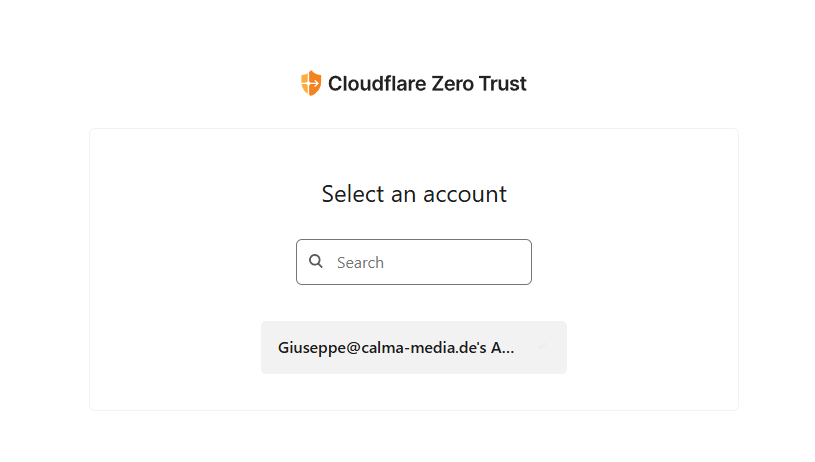Viewport: 815px width, 462px height.
Task: Click the orange Cloudflare shield logo
Action: point(311,83)
